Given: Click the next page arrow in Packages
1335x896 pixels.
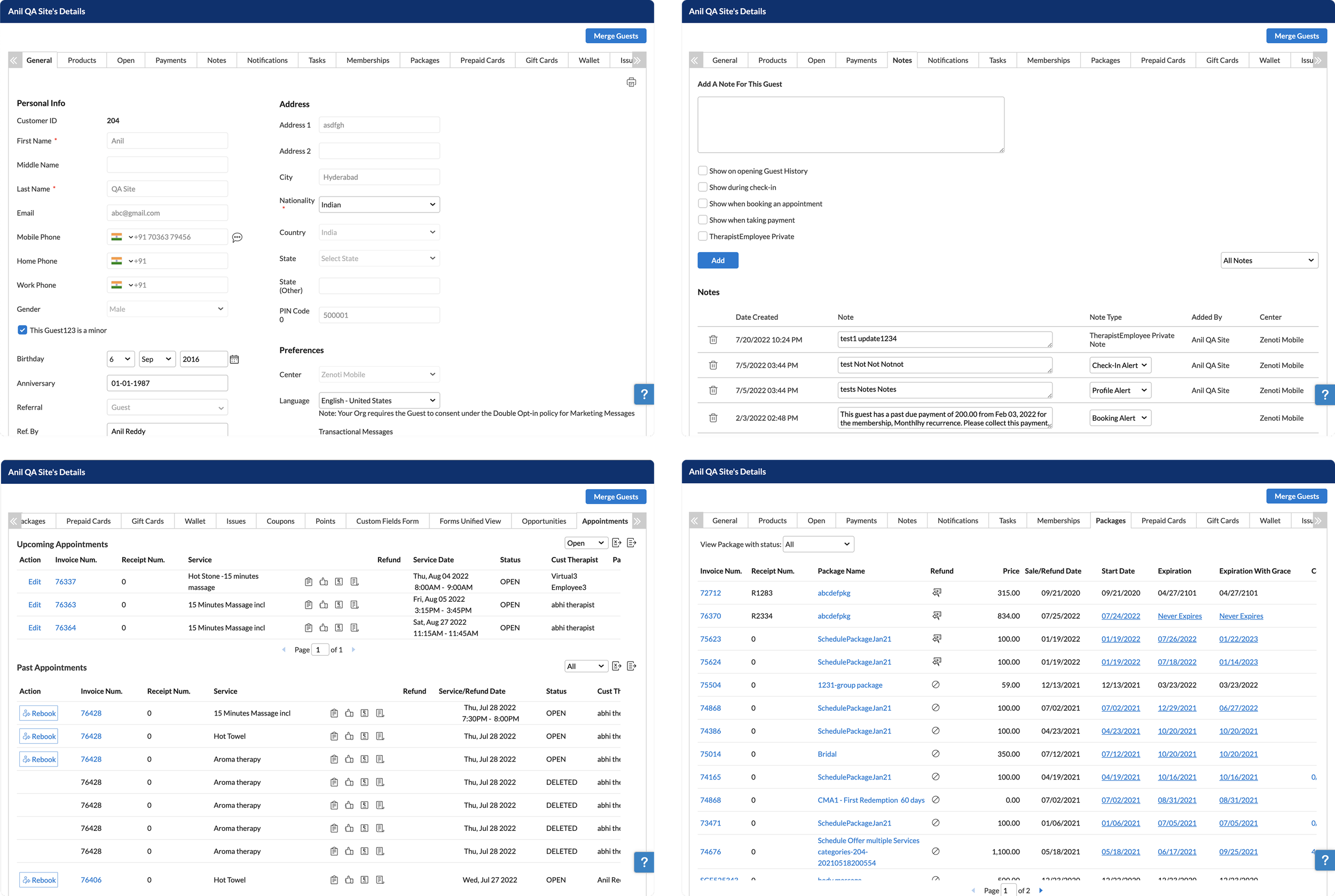Looking at the screenshot, I should pyautogui.click(x=1041, y=890).
